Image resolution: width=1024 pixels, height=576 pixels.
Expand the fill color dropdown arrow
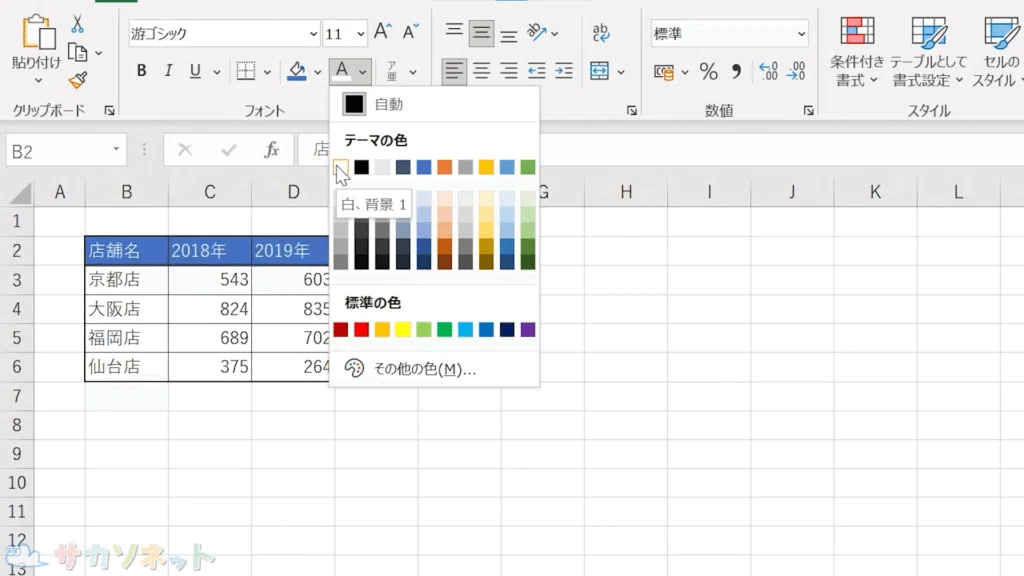[317, 72]
